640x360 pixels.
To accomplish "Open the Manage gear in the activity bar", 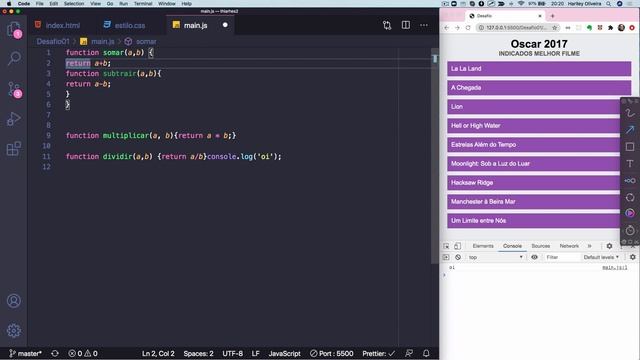I will (14, 330).
